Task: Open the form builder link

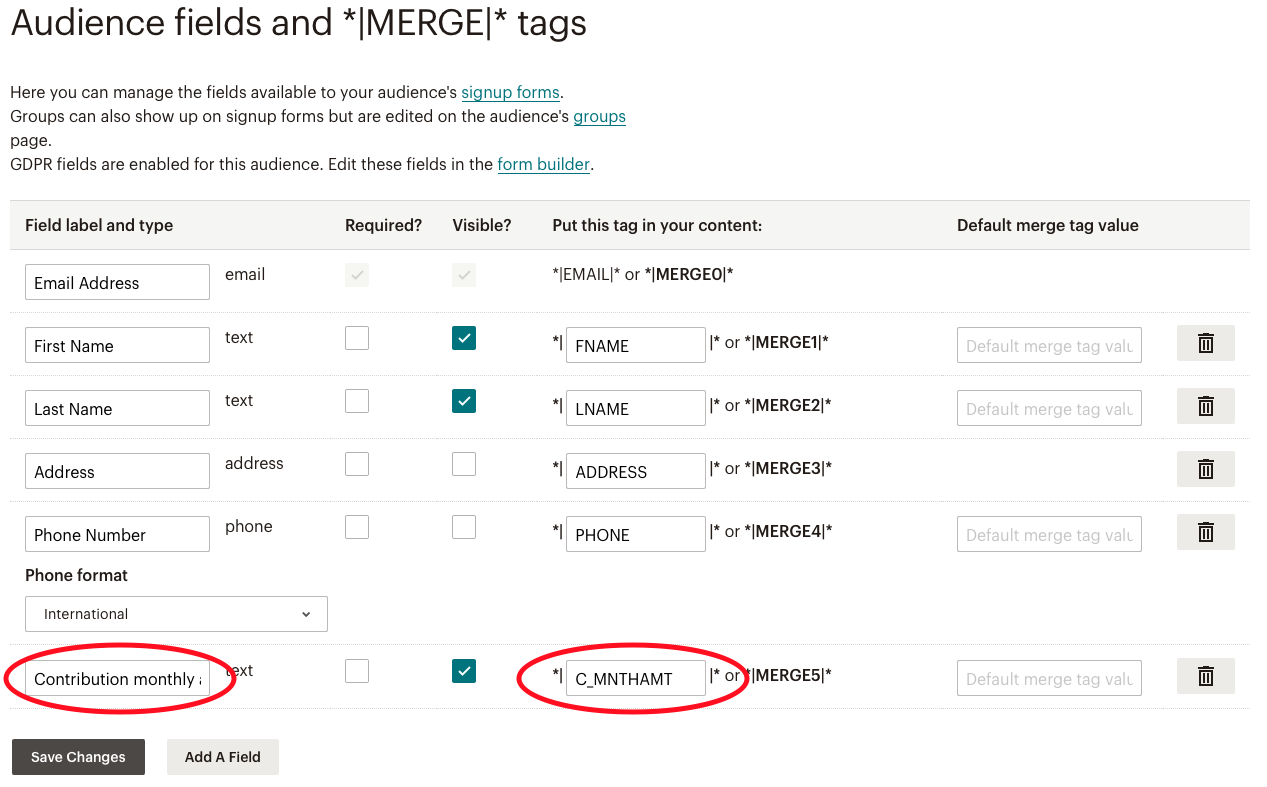Action: (543, 164)
